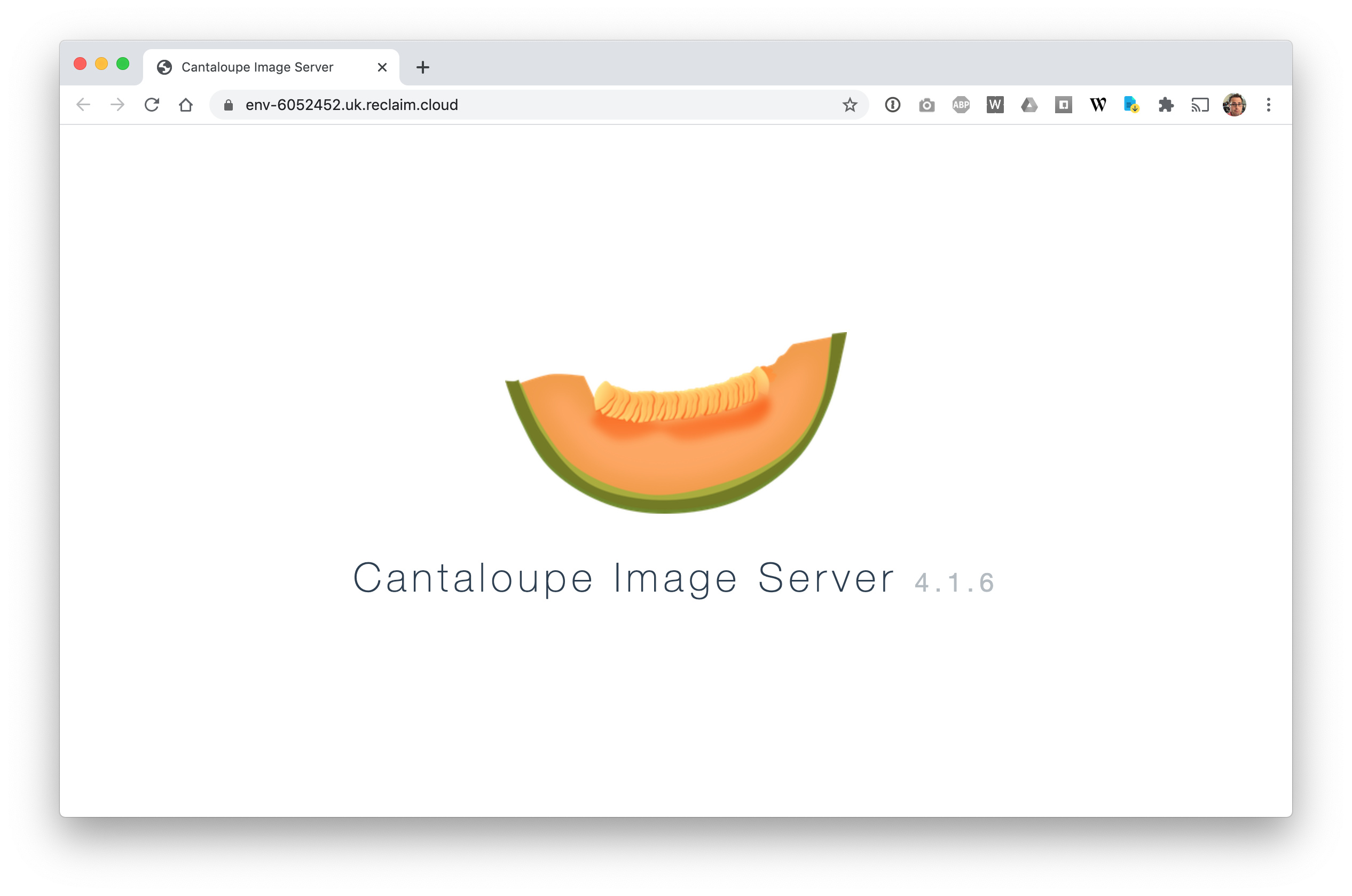The height and width of the screenshot is (896, 1352).
Task: Select the camera screenshot extension icon
Action: pos(926,105)
